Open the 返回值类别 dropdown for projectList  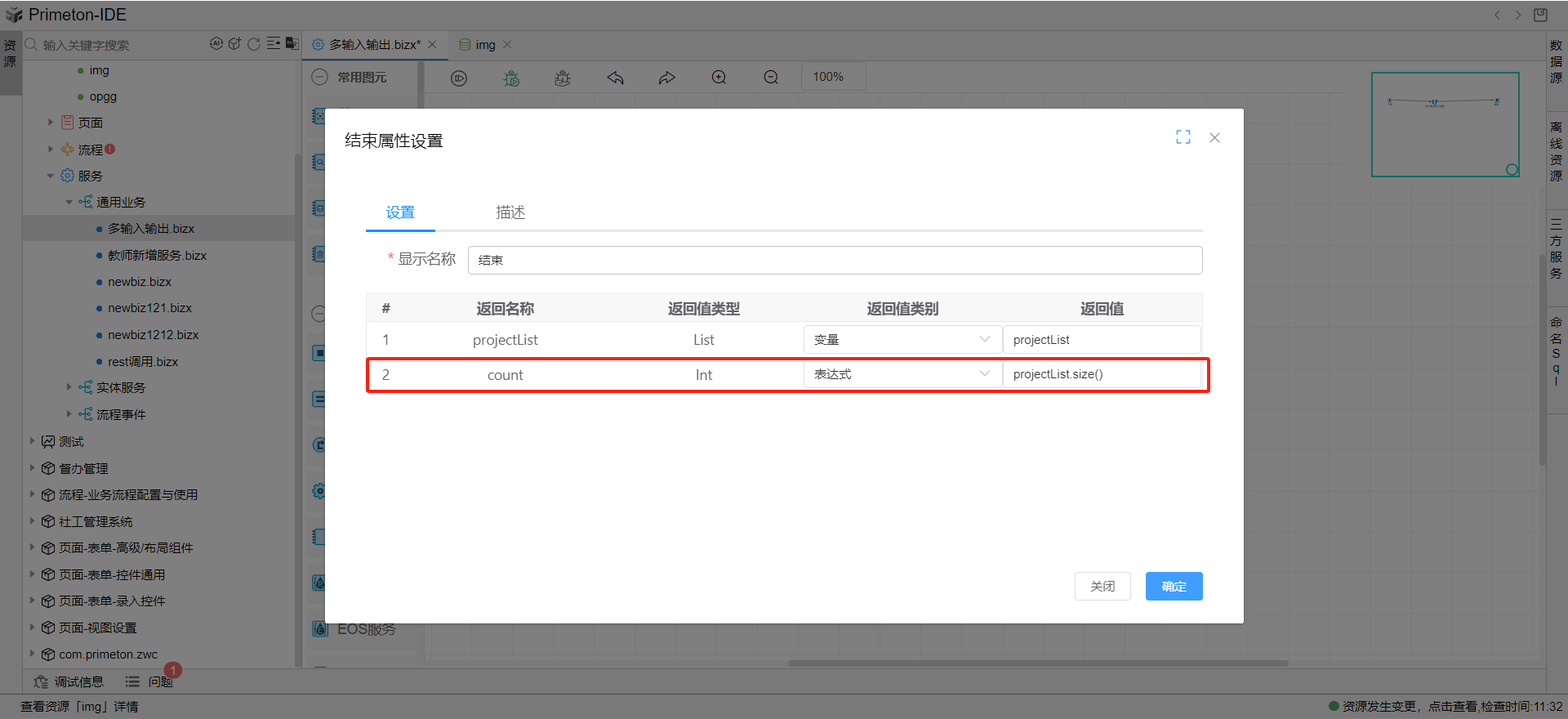coord(902,340)
